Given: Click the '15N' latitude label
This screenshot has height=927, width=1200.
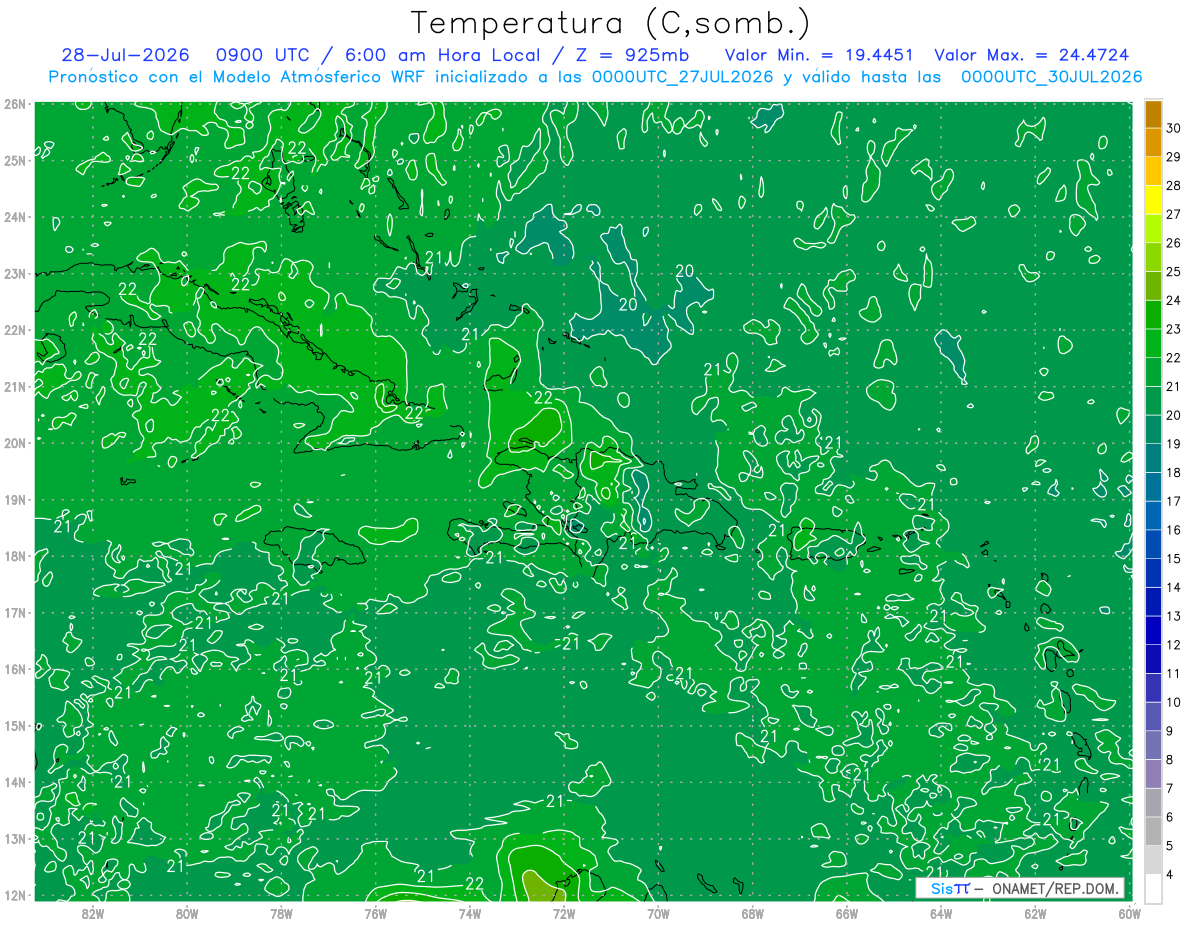Looking at the screenshot, I should (x=15, y=725).
